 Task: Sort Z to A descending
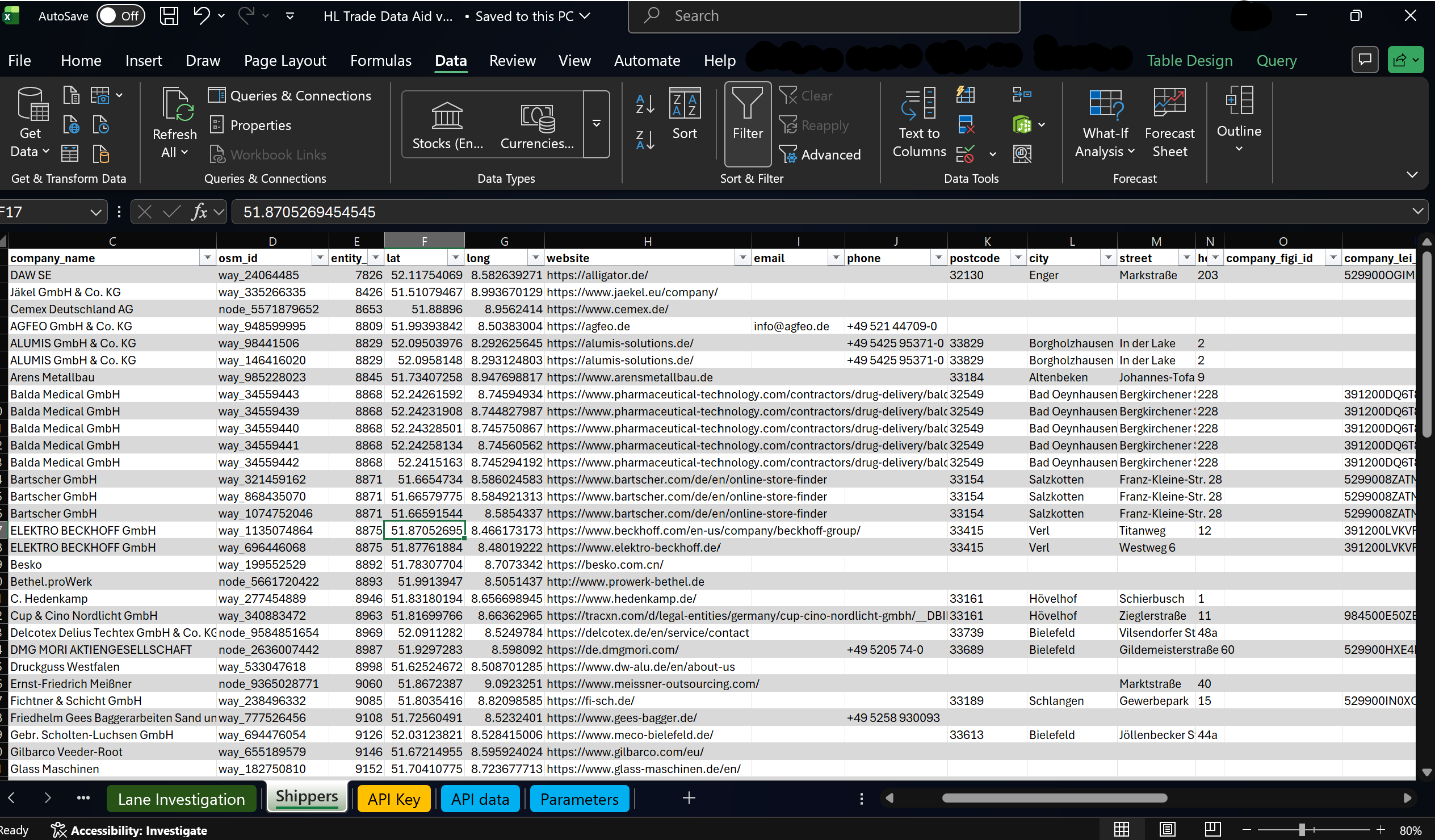pos(645,140)
